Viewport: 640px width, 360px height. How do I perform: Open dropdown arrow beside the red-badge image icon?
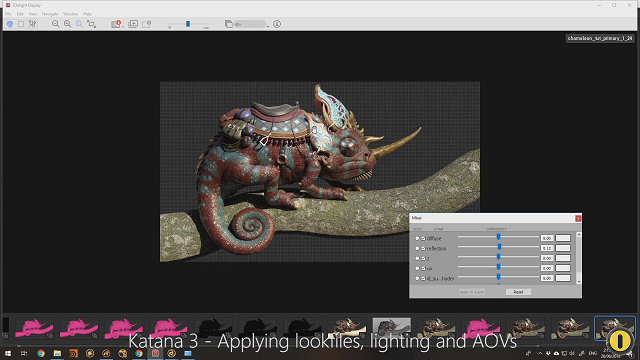(123, 26)
